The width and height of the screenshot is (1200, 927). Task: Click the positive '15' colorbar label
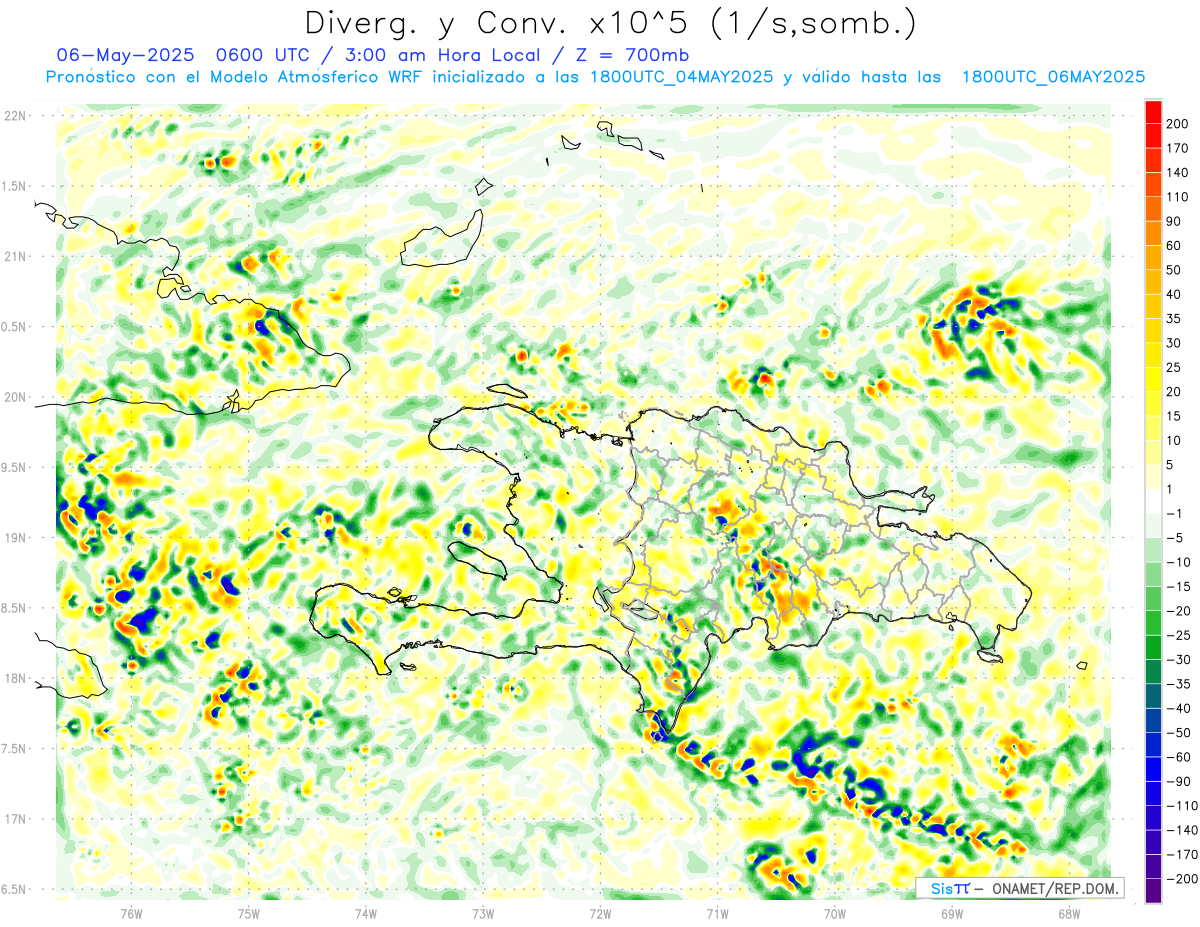(1175, 416)
